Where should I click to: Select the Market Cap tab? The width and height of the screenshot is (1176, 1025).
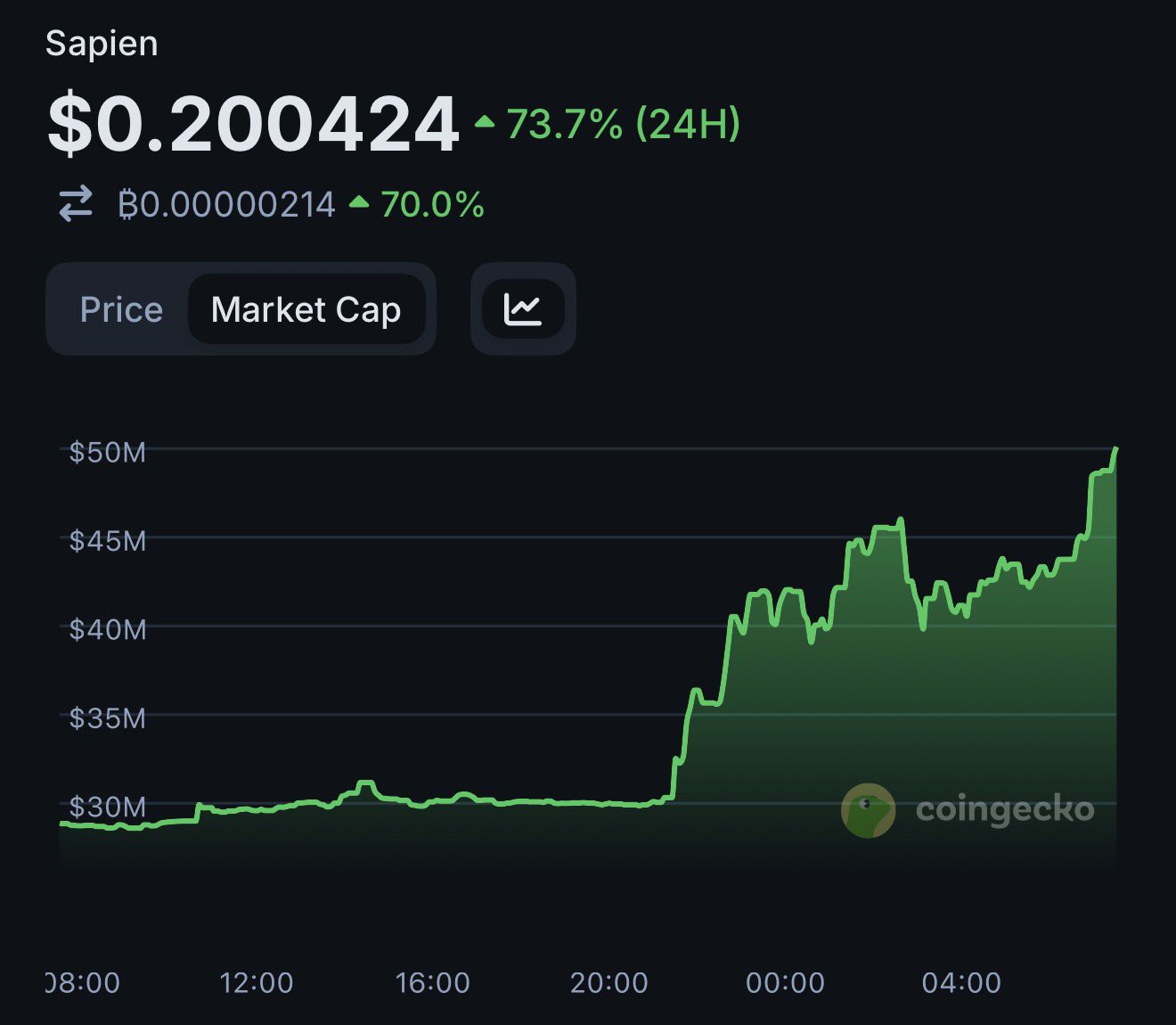click(x=306, y=309)
